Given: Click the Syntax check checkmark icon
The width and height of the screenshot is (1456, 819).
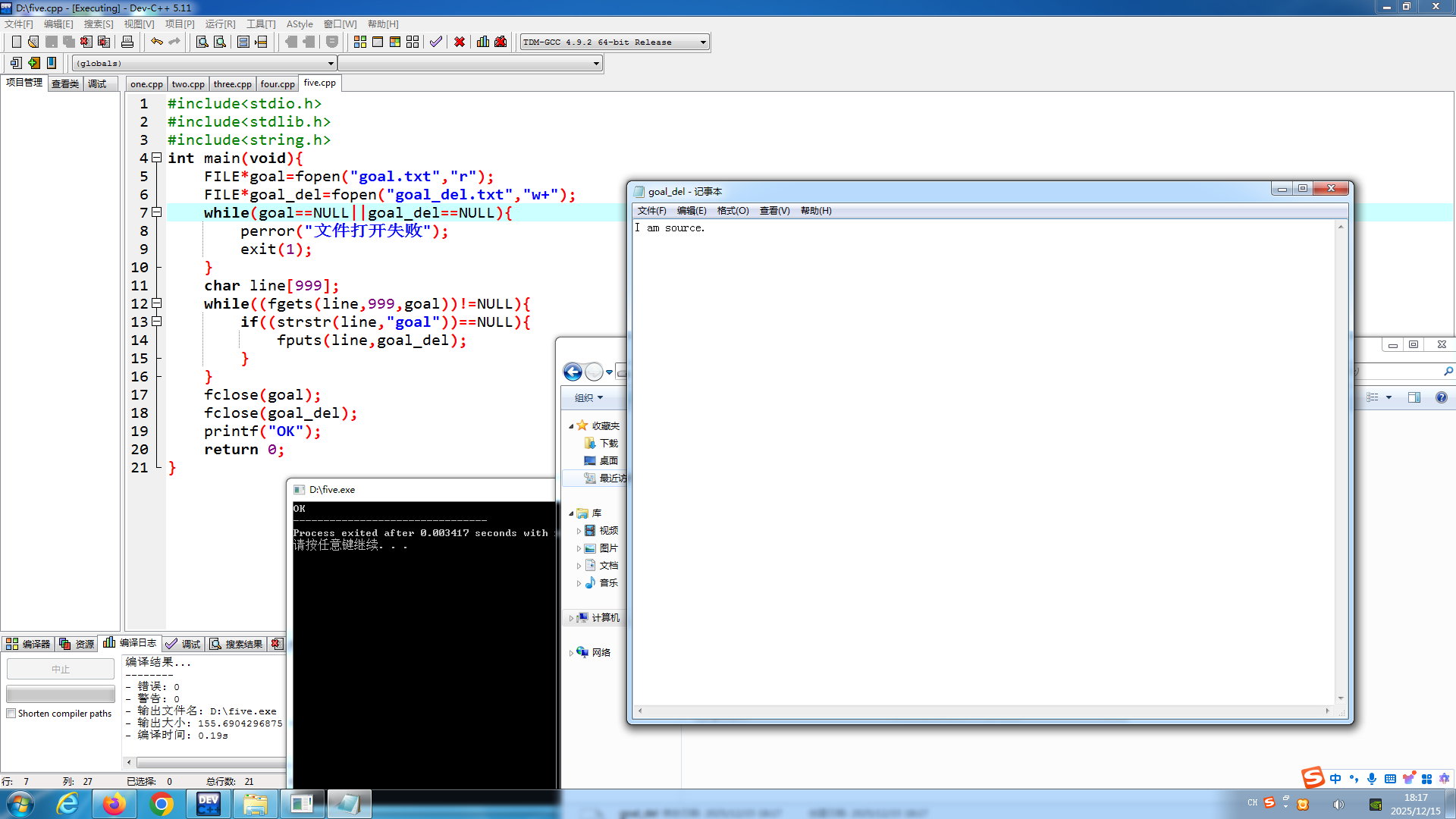Looking at the screenshot, I should click(435, 42).
